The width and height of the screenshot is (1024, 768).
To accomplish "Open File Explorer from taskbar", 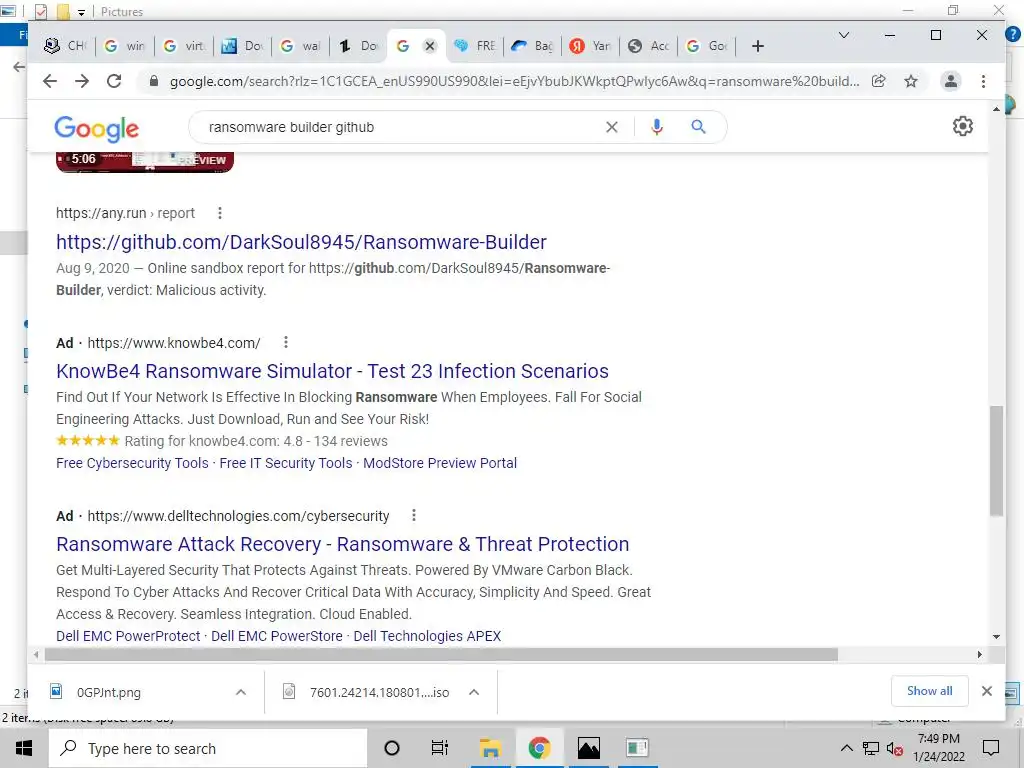I will pyautogui.click(x=490, y=748).
